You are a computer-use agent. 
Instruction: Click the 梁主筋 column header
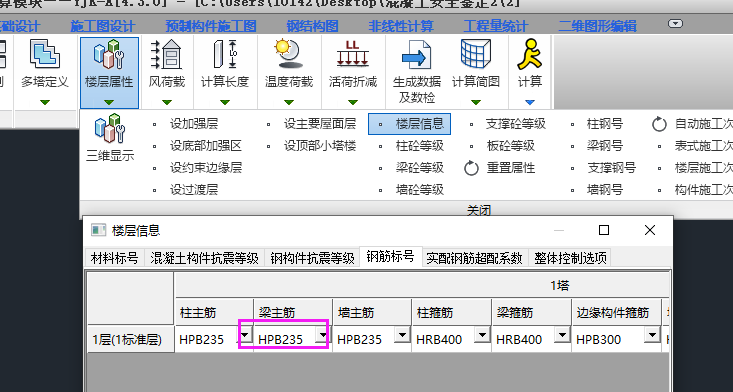[x=293, y=312]
